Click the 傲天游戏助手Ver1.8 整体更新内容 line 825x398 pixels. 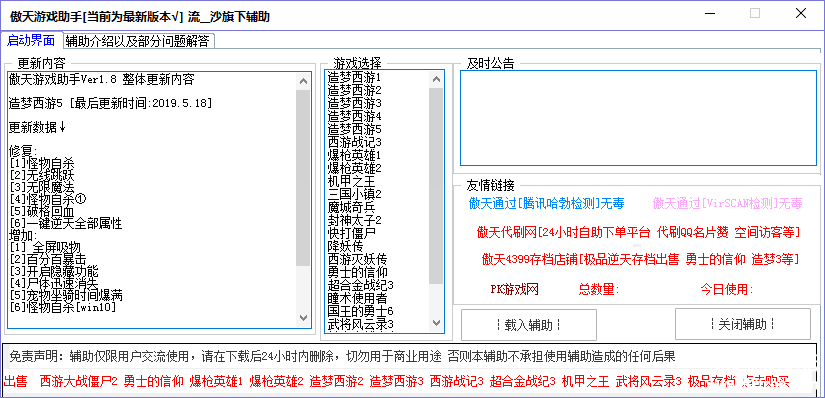coord(102,80)
